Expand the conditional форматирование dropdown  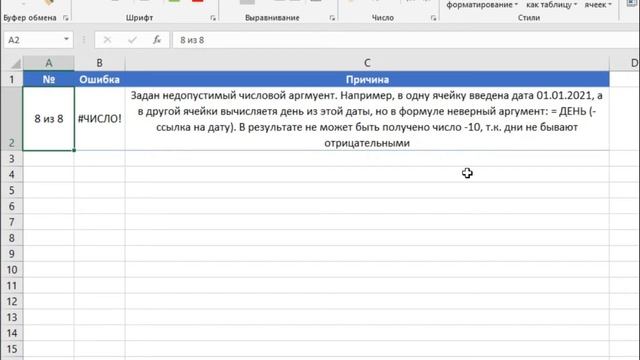482,5
